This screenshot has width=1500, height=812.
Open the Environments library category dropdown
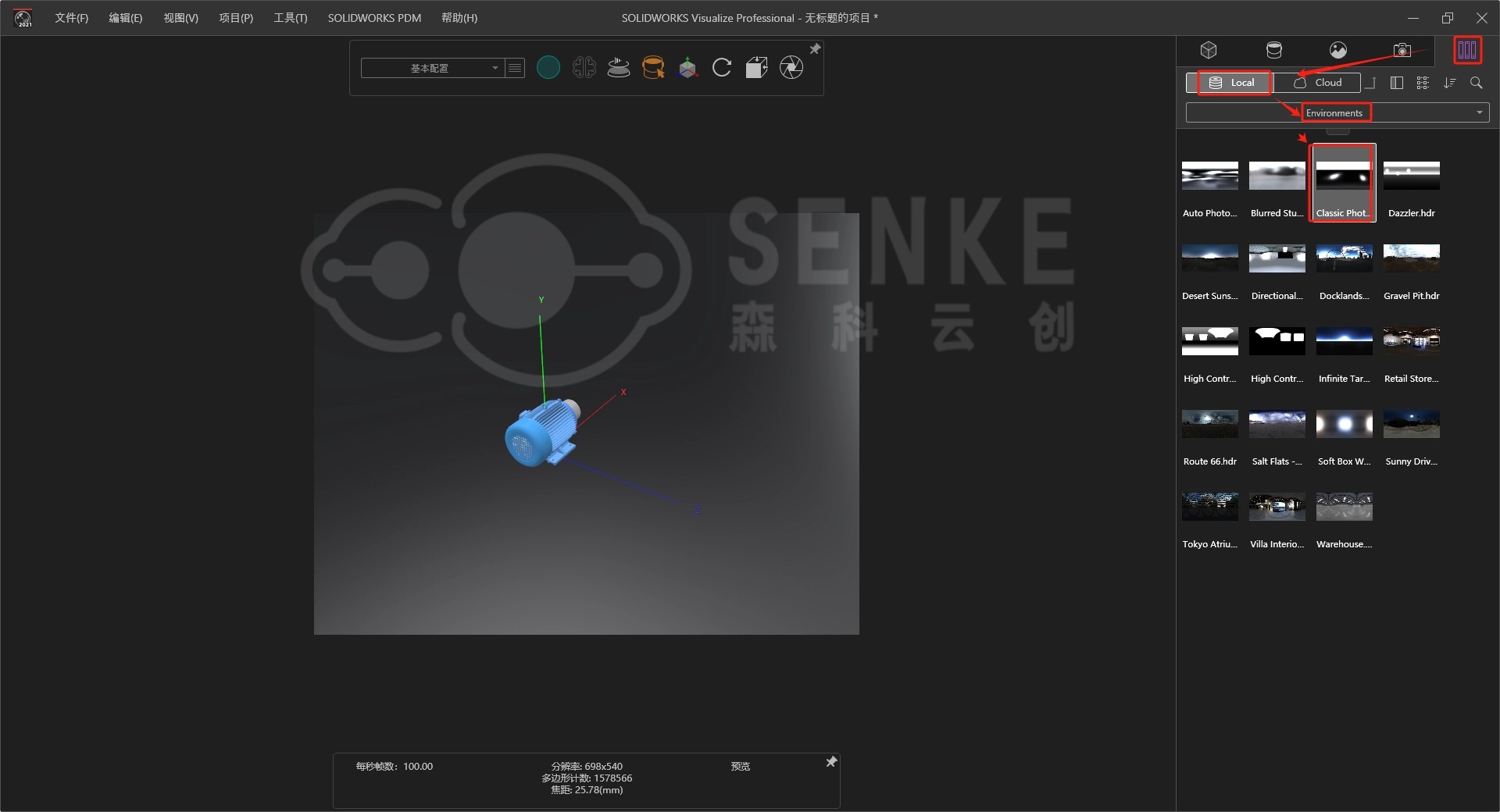[x=1337, y=113]
